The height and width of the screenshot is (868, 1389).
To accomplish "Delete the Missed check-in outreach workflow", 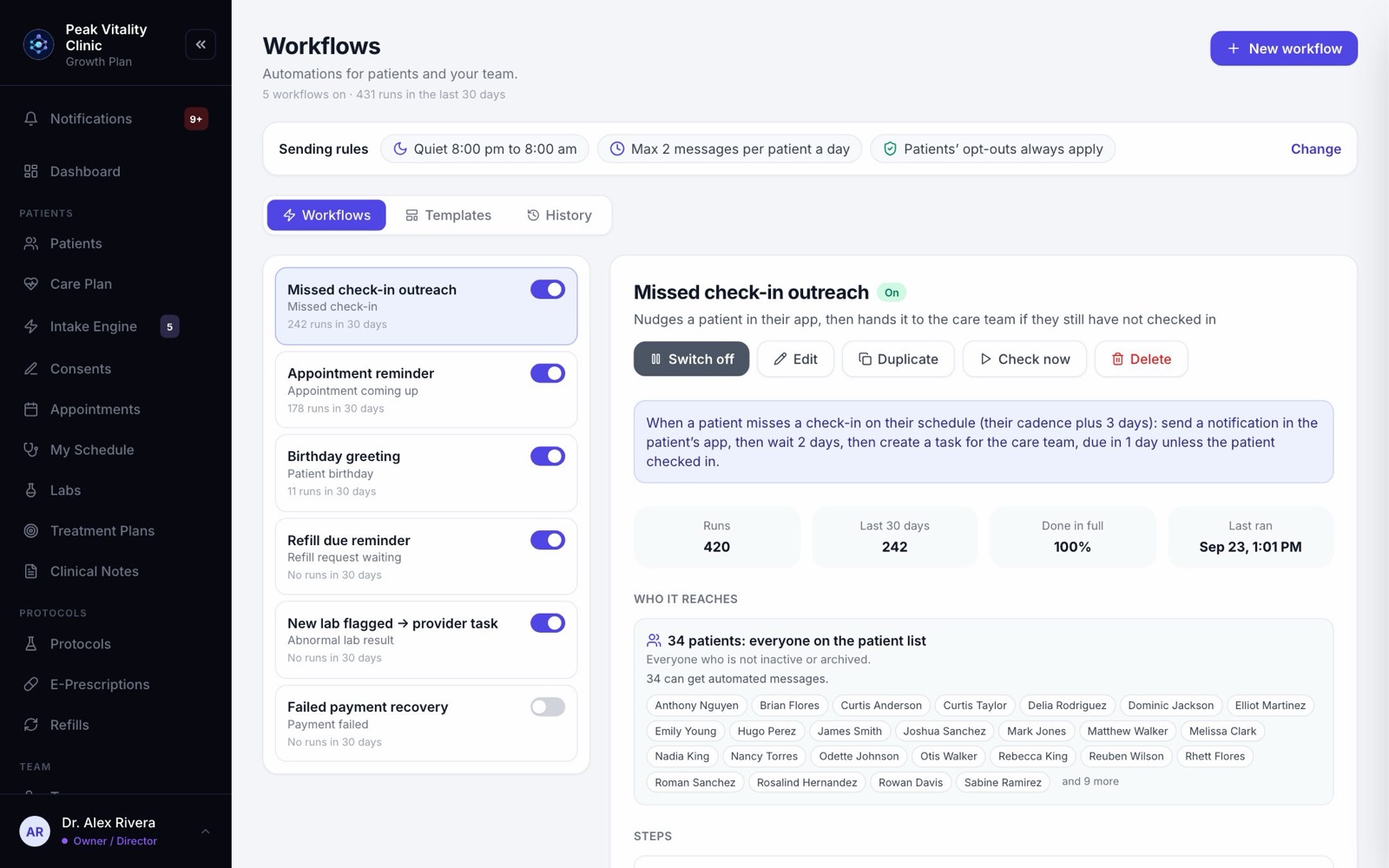I will click(x=1141, y=359).
